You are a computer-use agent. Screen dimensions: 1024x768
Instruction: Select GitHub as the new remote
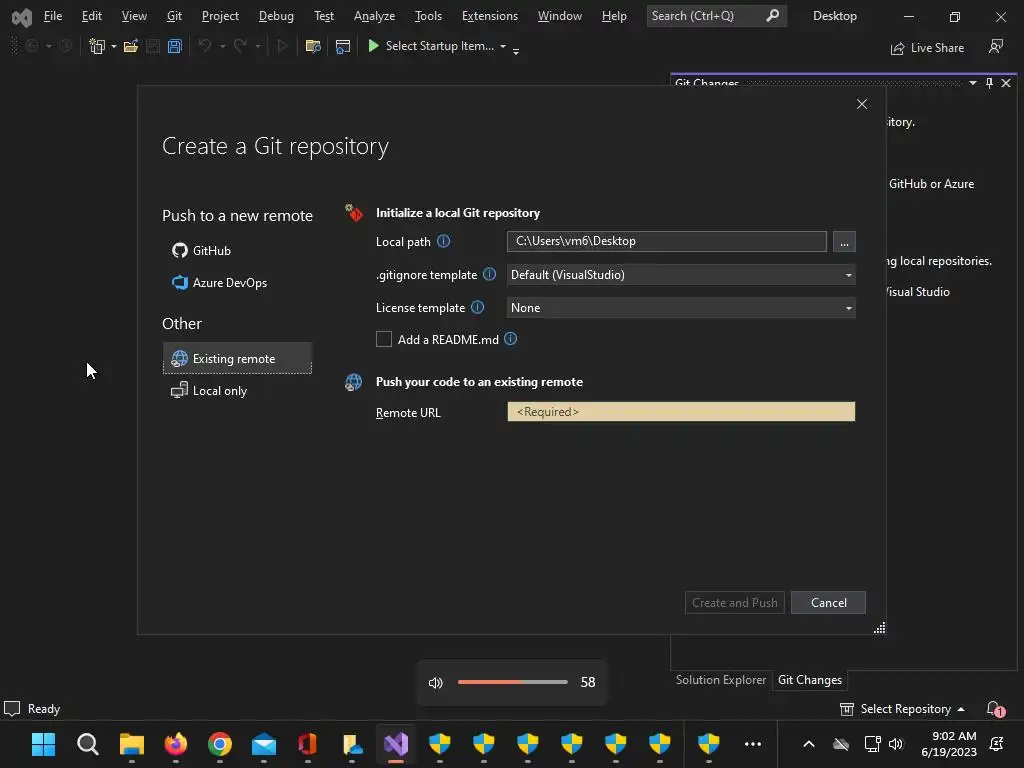pos(202,251)
